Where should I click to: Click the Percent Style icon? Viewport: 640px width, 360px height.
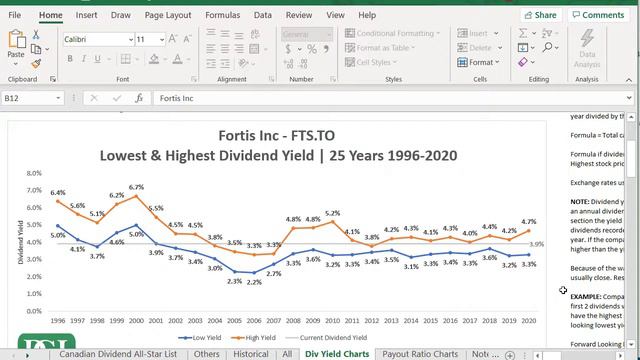[x=312, y=49]
